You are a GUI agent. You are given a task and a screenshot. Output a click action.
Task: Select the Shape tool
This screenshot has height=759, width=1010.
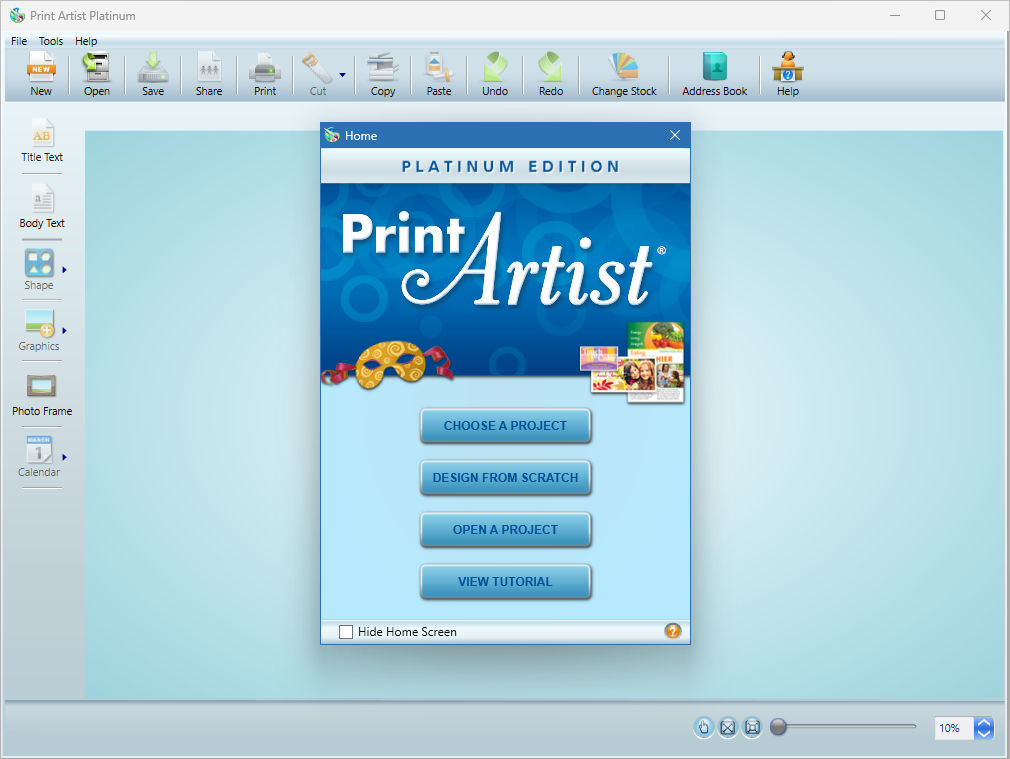39,270
